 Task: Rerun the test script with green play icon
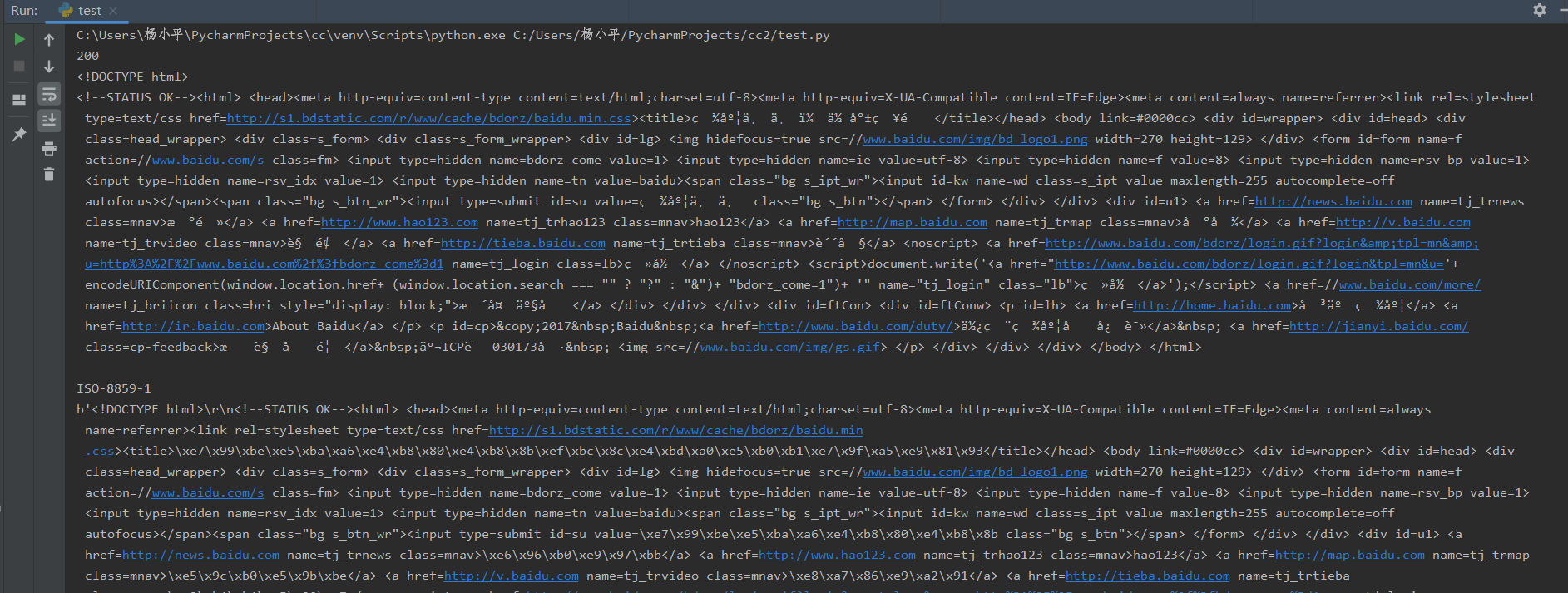pyautogui.click(x=19, y=39)
